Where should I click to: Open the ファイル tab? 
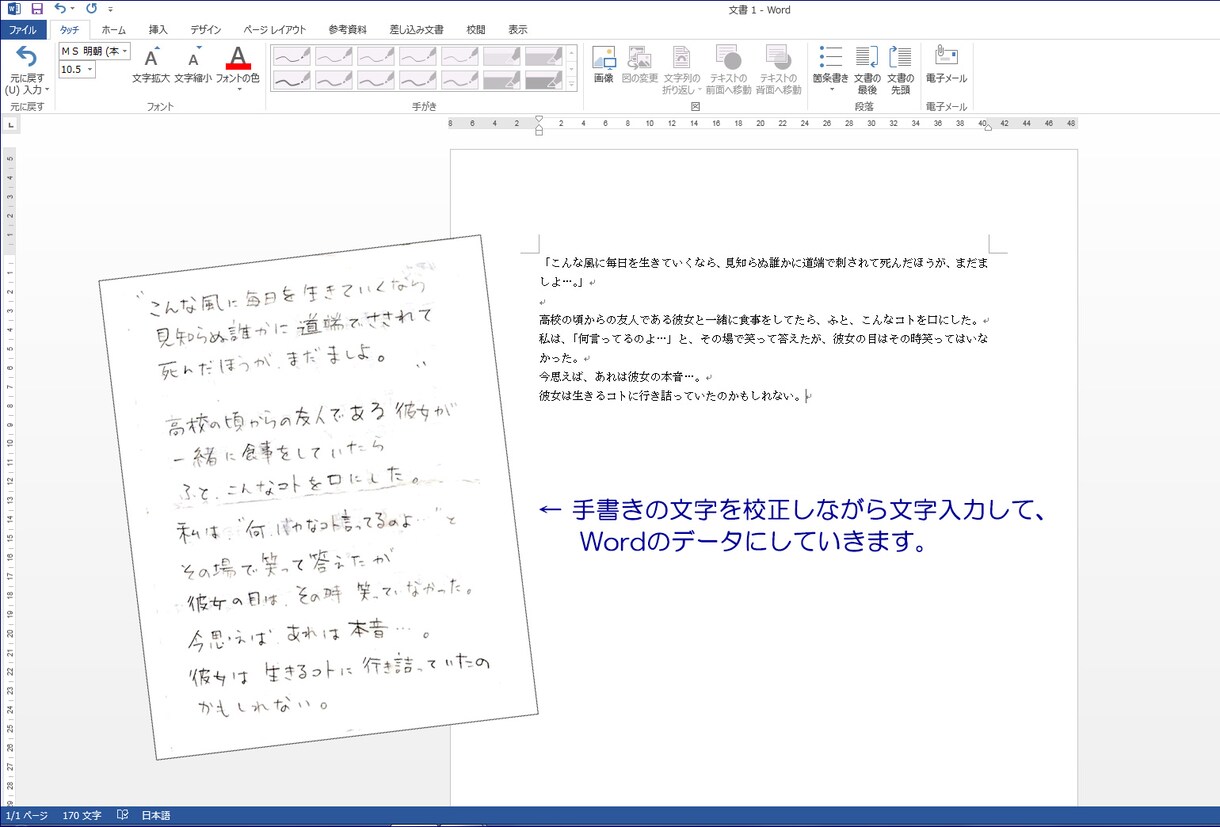(x=23, y=30)
